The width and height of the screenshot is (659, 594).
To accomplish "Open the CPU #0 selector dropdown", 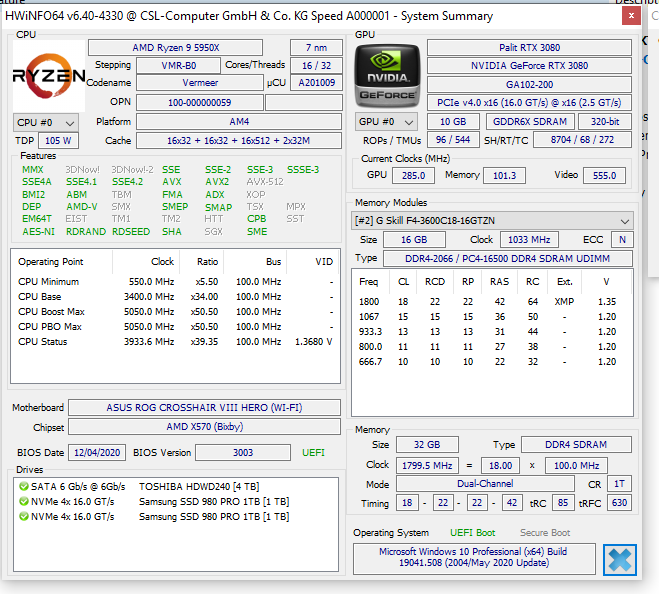I will click(x=45, y=122).
